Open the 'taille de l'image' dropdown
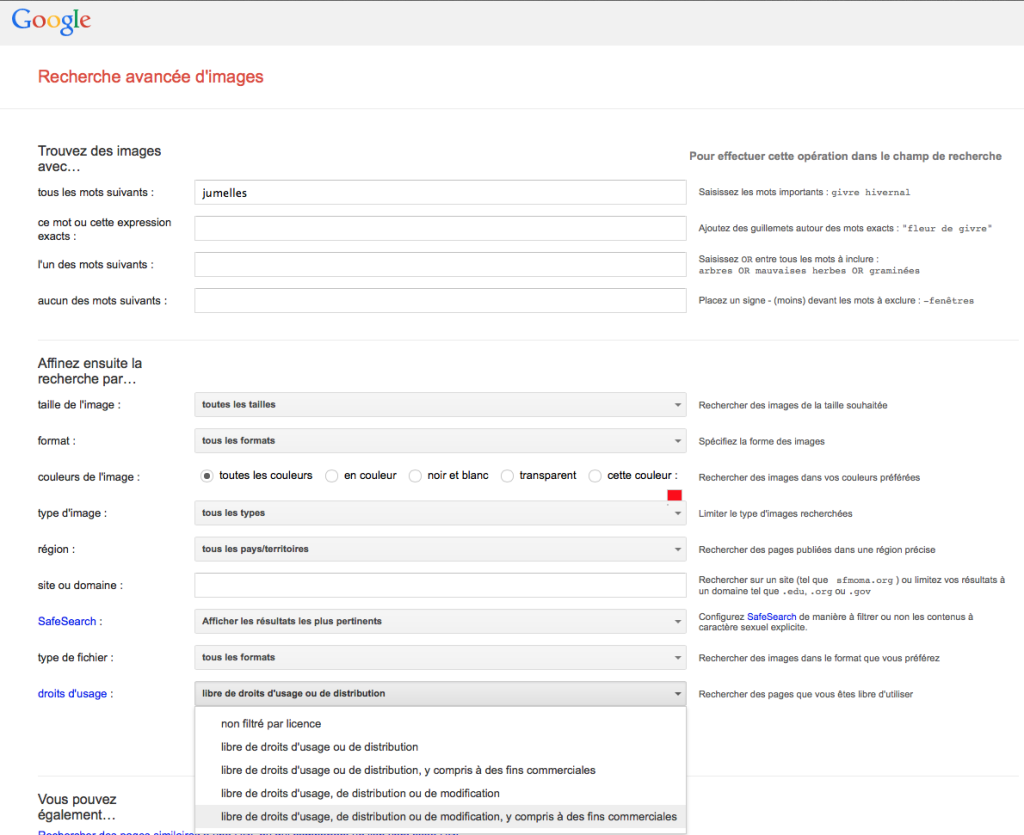The height and width of the screenshot is (835, 1024). [440, 405]
